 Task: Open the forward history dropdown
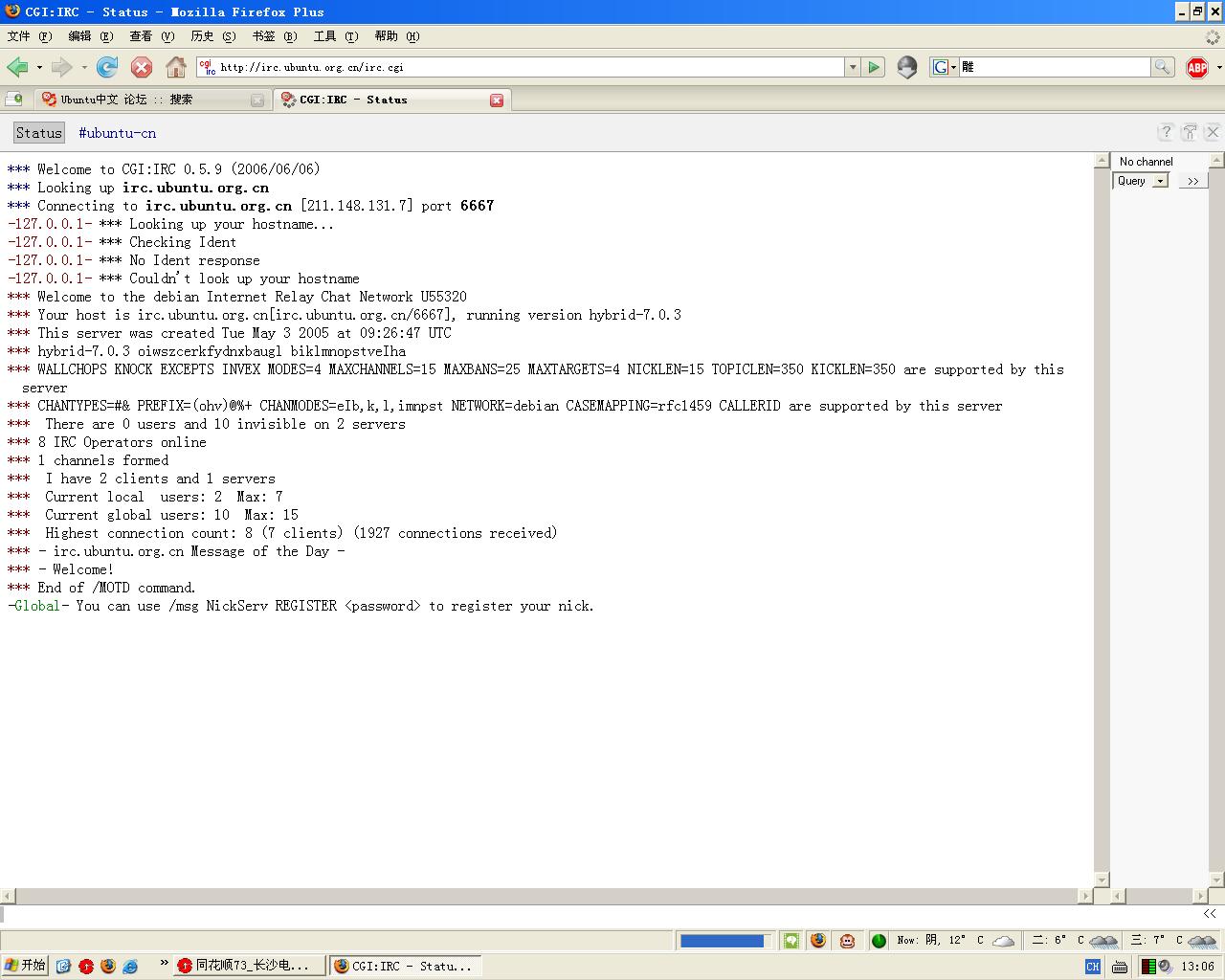point(84,67)
